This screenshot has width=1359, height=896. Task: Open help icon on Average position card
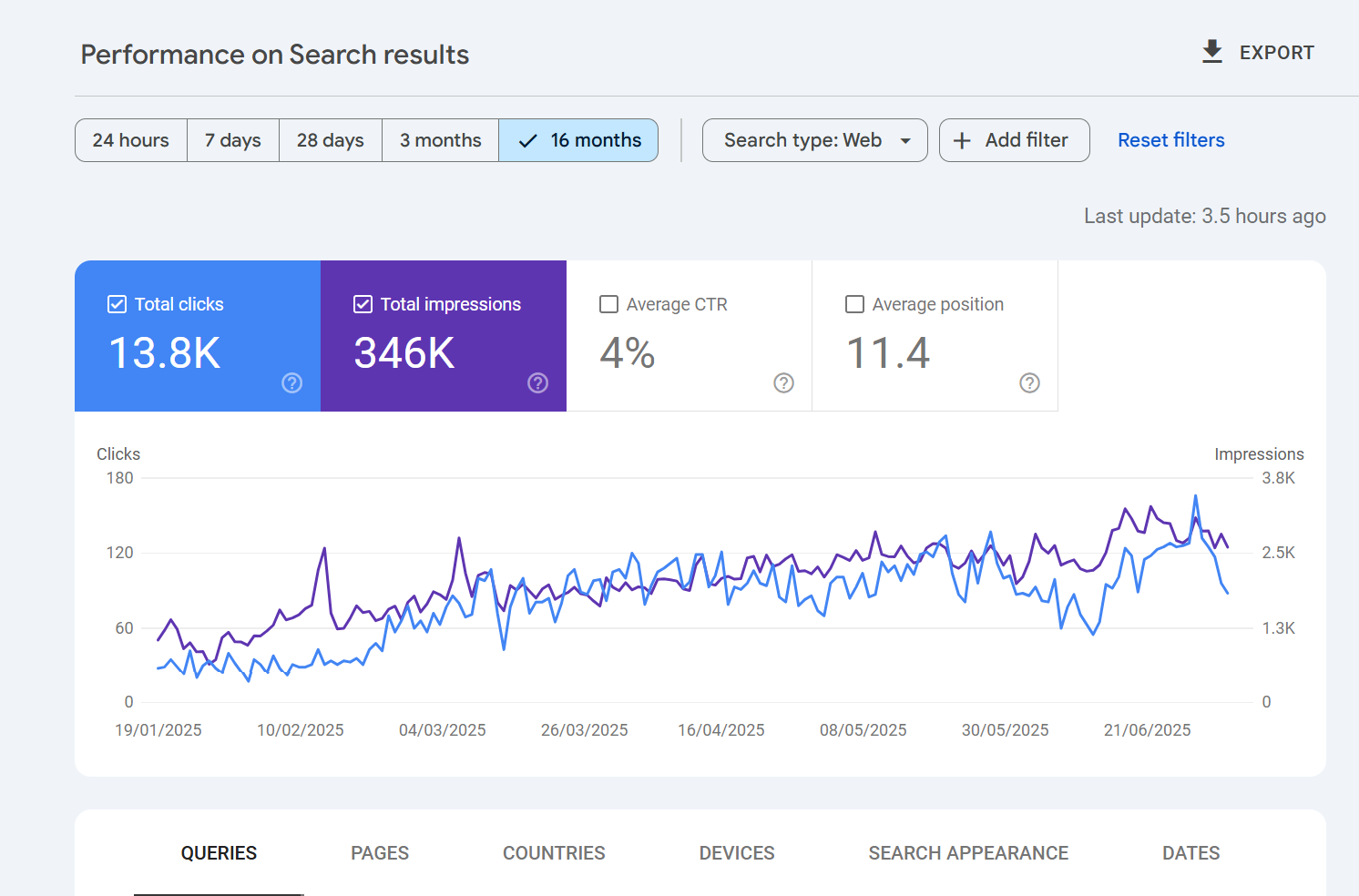[x=1029, y=383]
